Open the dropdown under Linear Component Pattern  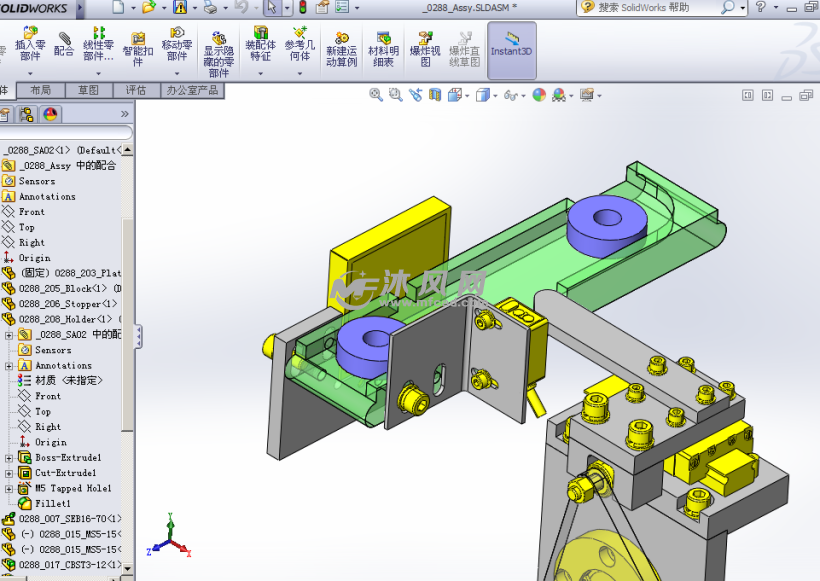click(98, 73)
